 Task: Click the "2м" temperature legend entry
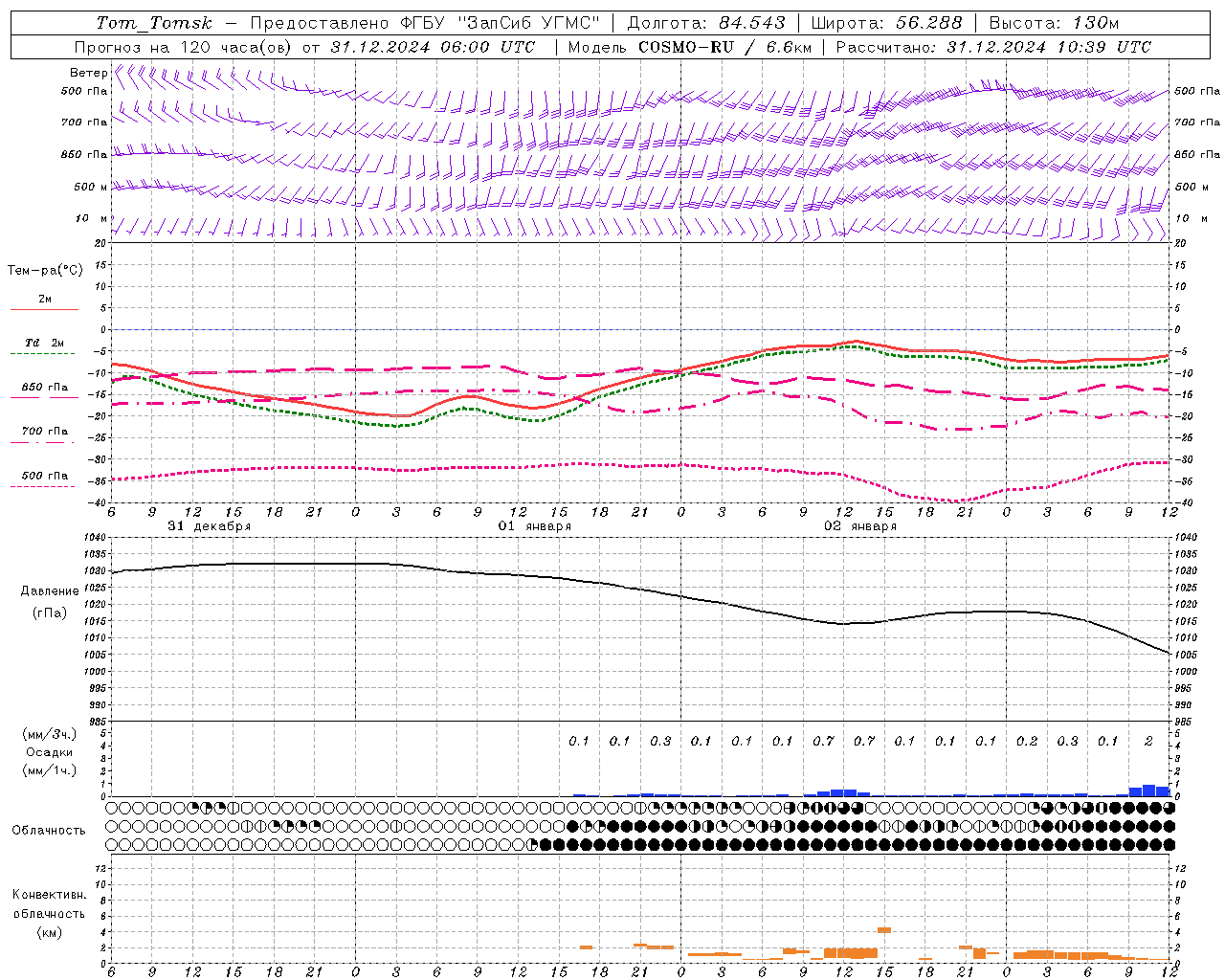point(45,300)
